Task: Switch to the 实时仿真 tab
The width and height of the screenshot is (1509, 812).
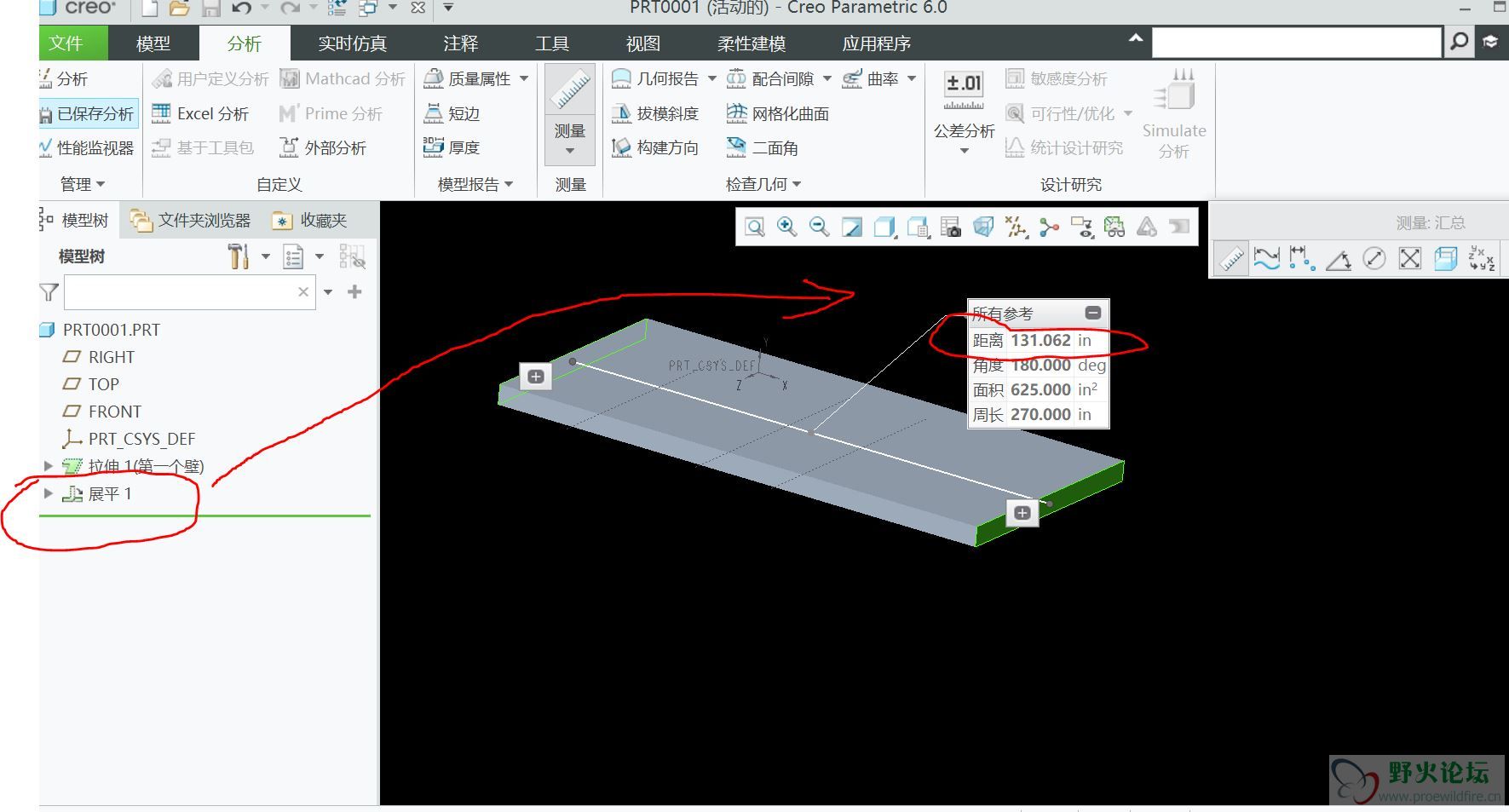Action: 352,43
